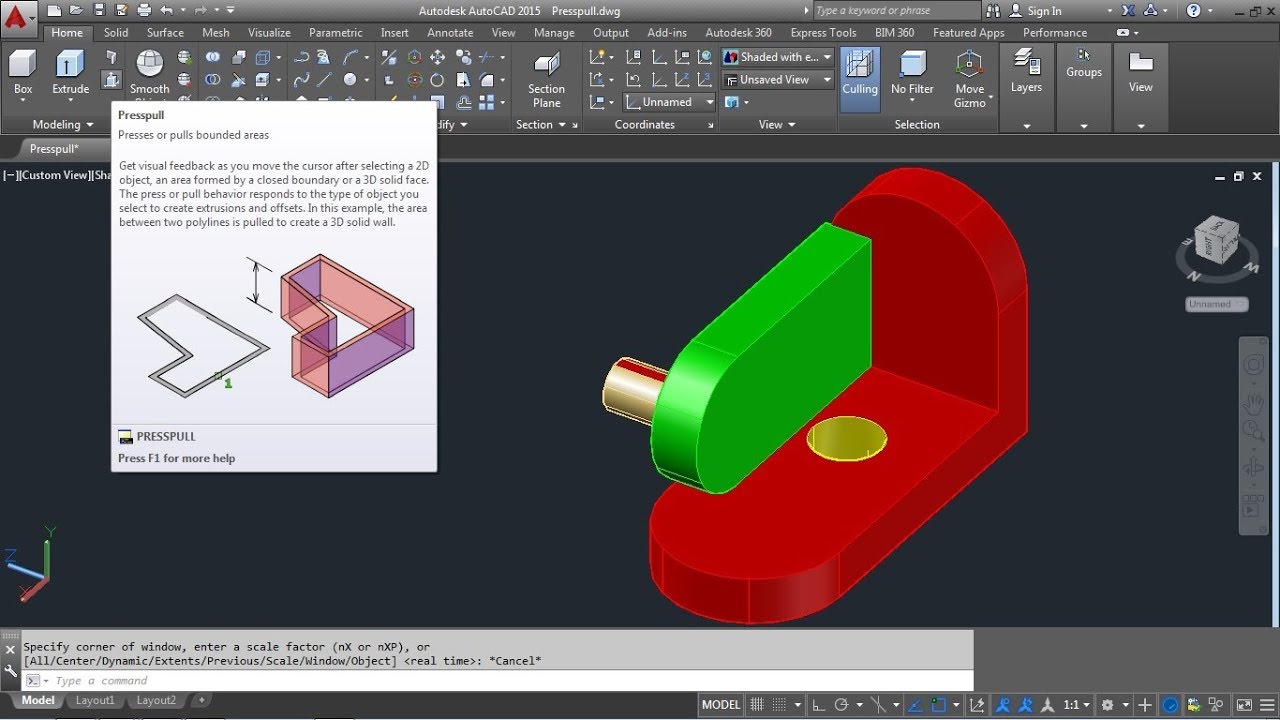Add a new layout with plus button
Image resolution: width=1280 pixels, height=720 pixels.
(x=201, y=701)
